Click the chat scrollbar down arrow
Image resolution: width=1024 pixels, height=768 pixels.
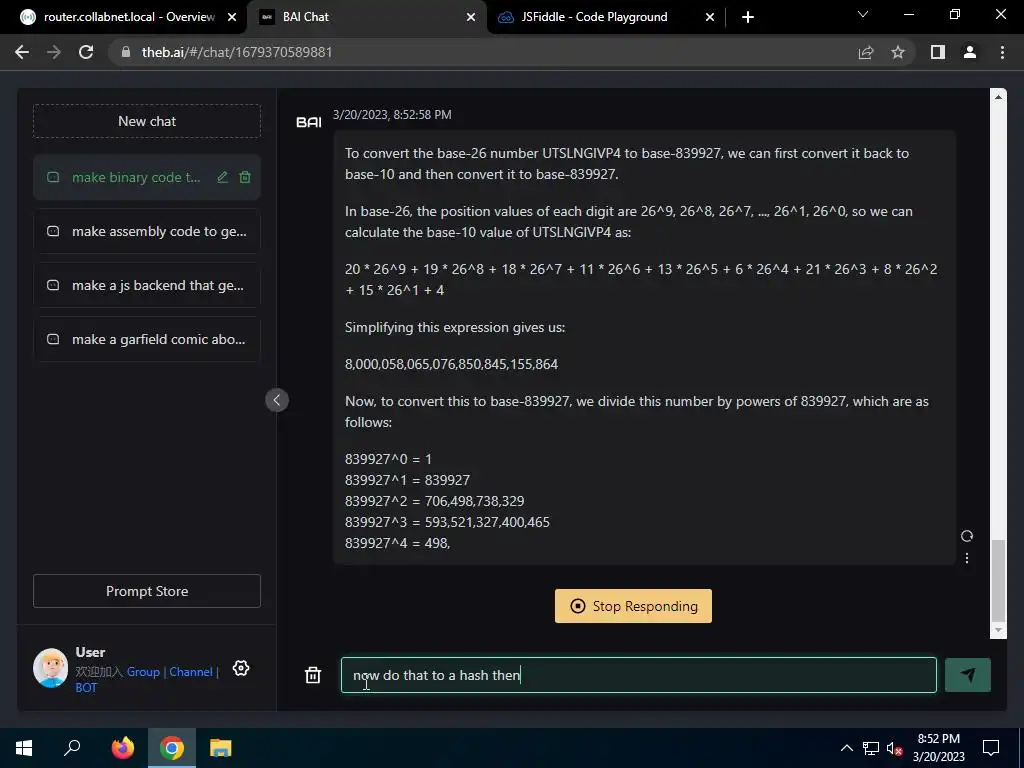(x=998, y=631)
